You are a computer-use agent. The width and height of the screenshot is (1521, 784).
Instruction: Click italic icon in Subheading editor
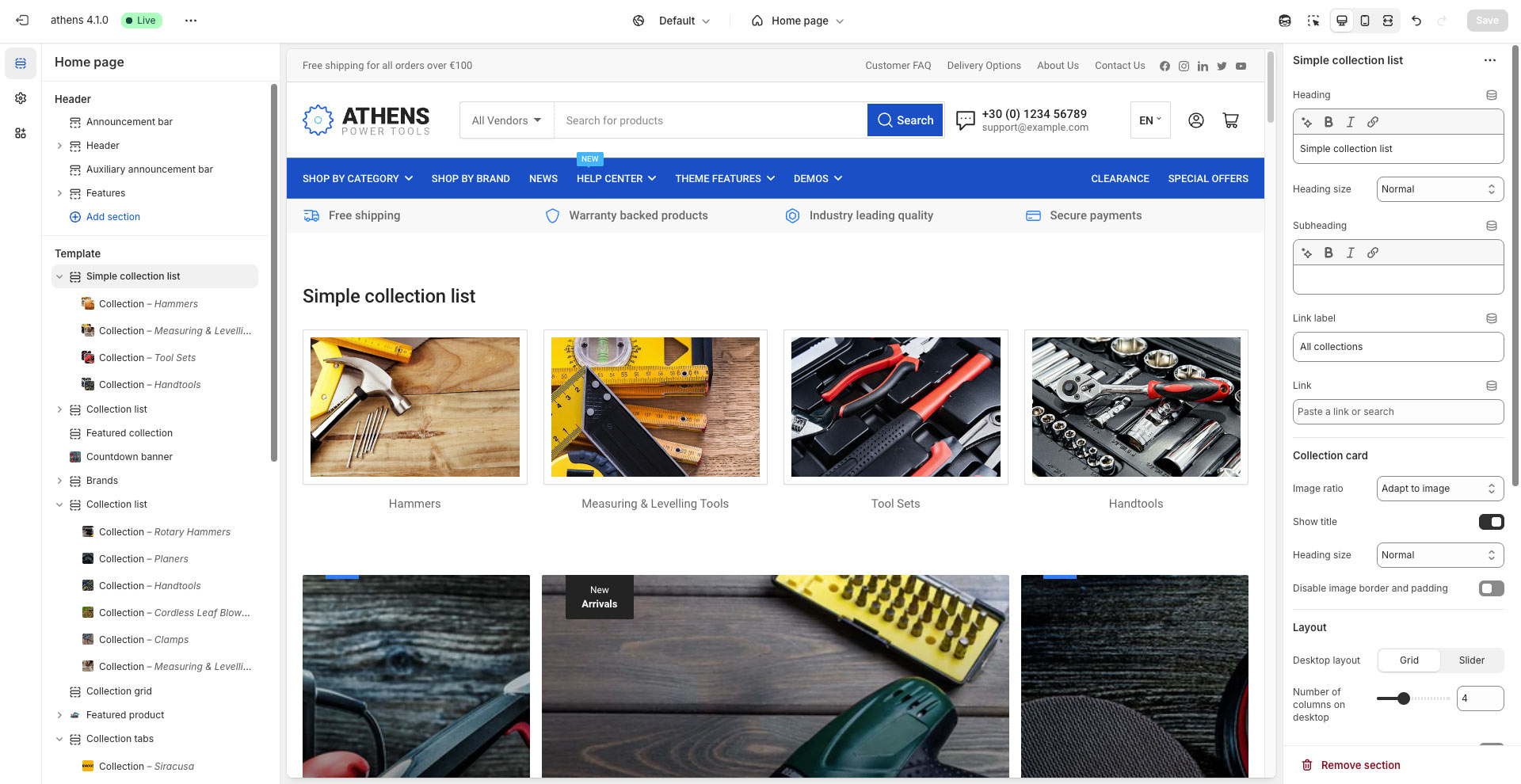1351,253
